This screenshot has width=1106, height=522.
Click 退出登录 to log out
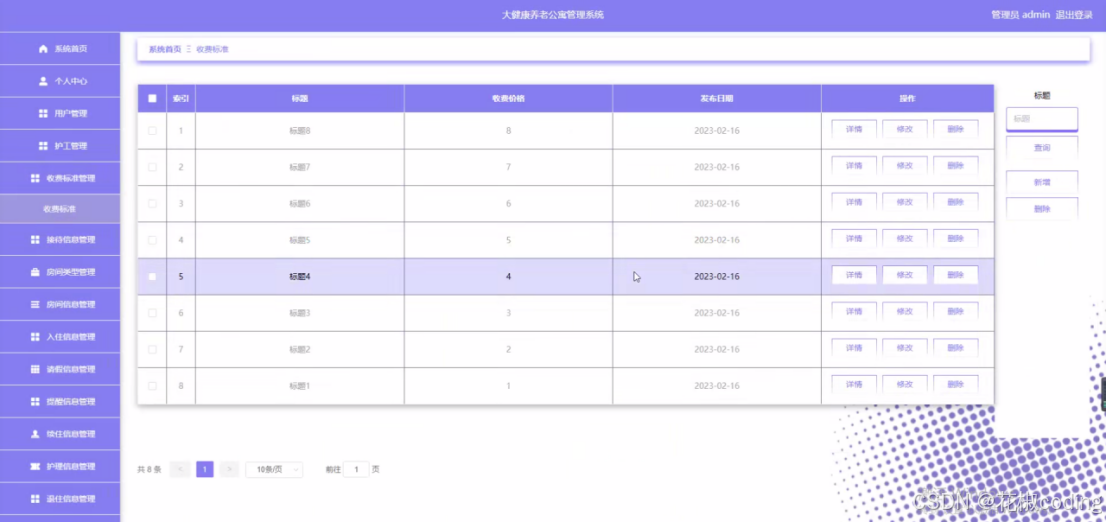pyautogui.click(x=1074, y=15)
